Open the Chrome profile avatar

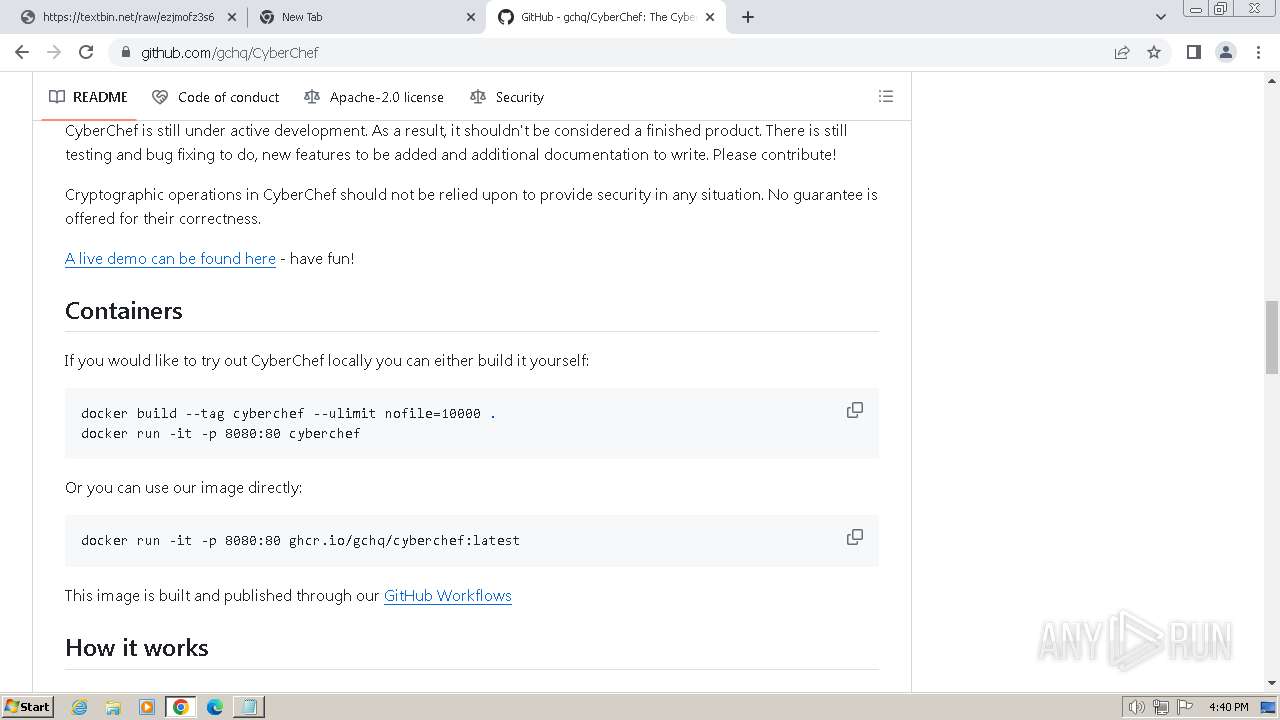[x=1226, y=52]
